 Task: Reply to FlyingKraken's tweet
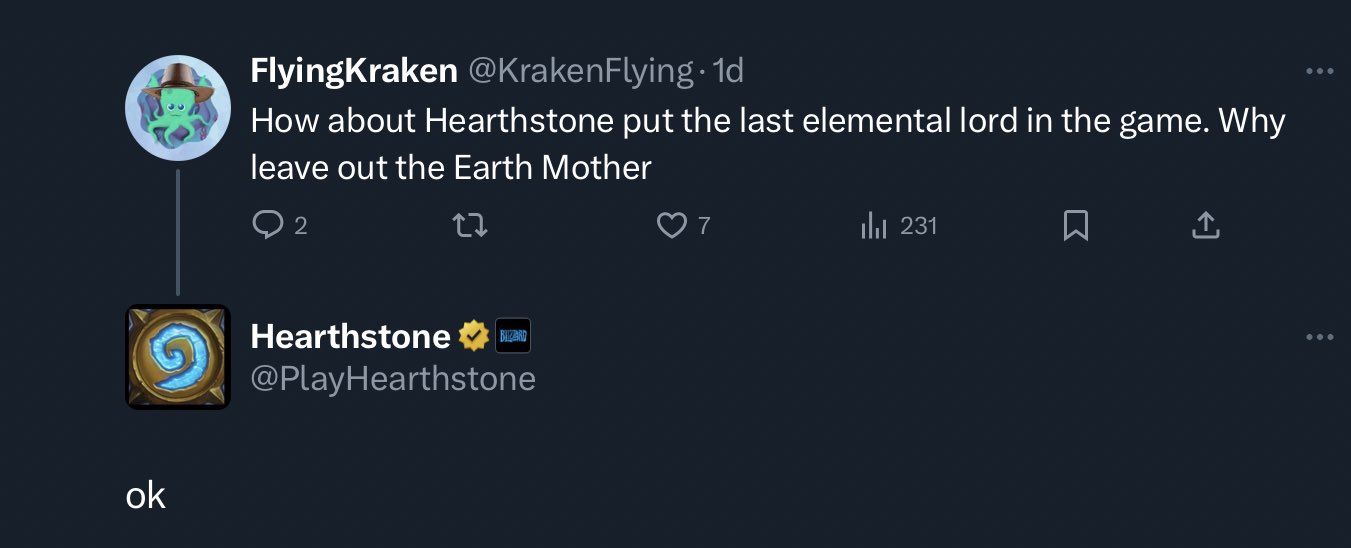click(267, 226)
